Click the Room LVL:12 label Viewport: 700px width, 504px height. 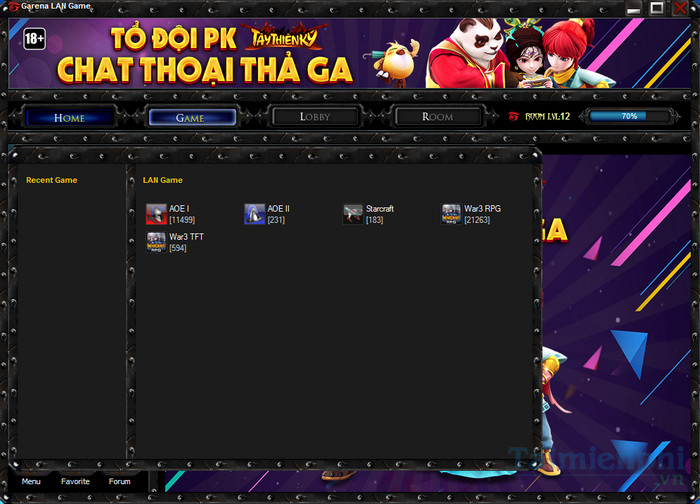(547, 117)
